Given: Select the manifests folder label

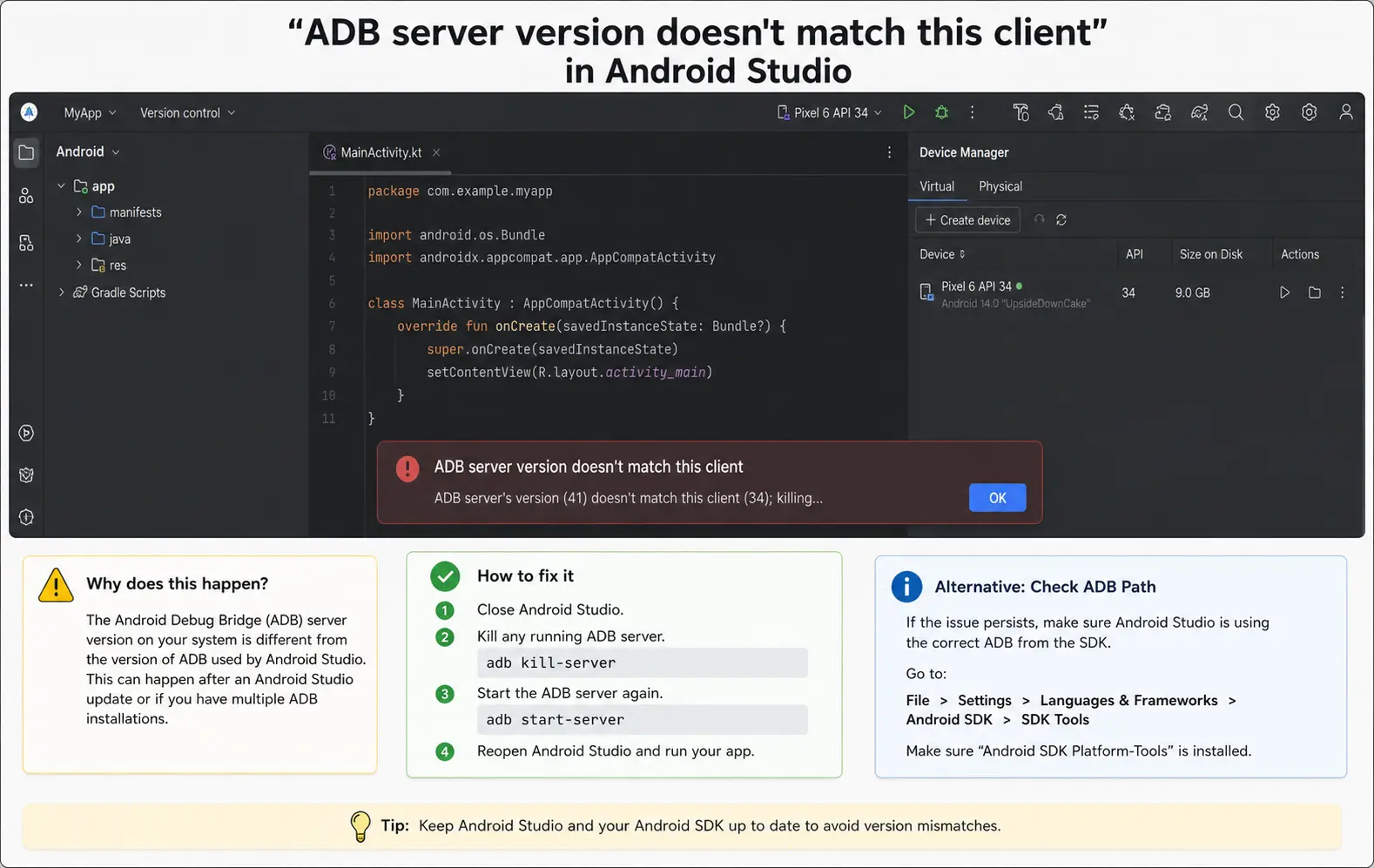Looking at the screenshot, I should (x=135, y=212).
